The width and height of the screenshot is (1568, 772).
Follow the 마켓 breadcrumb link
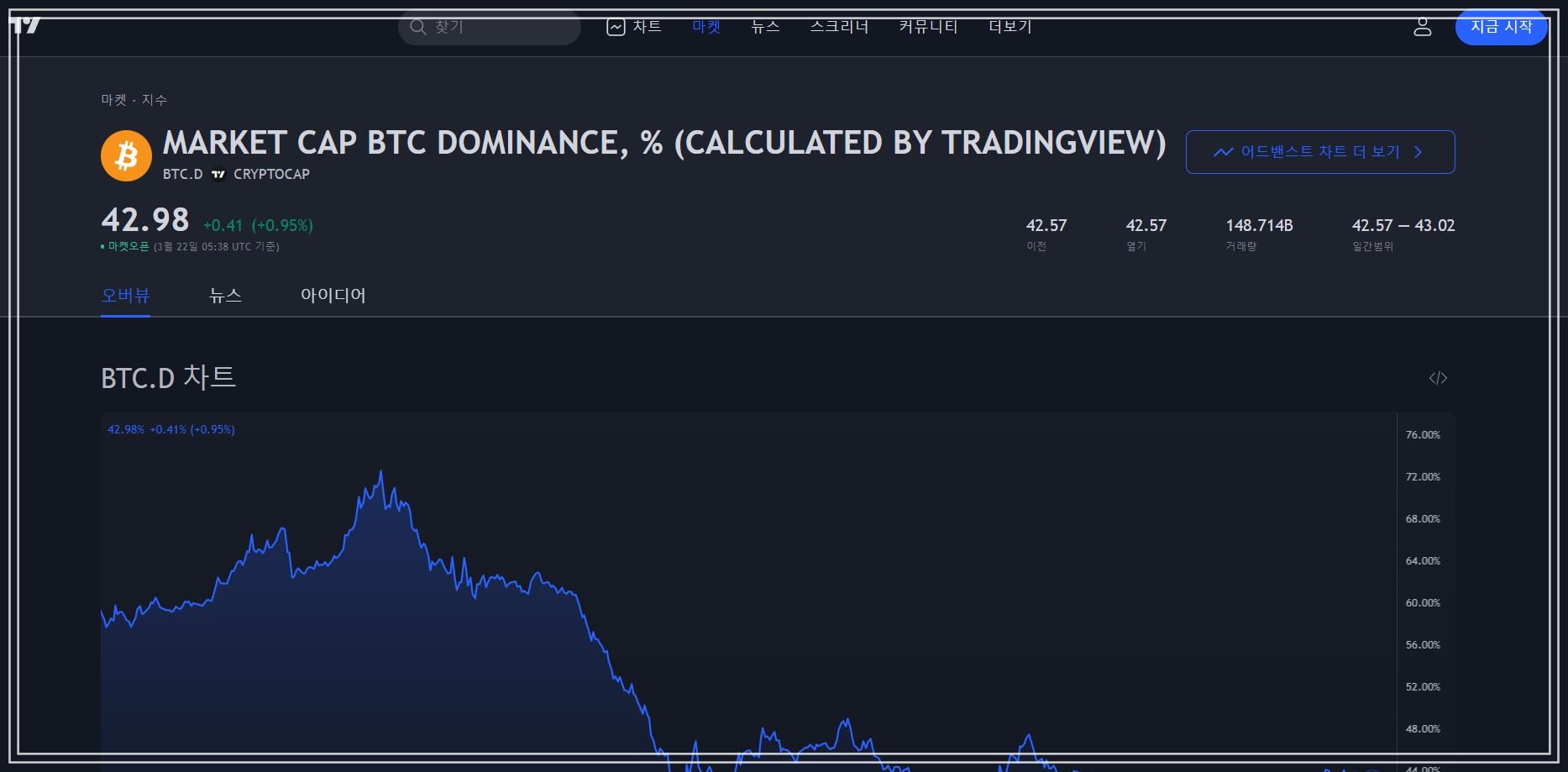[113, 100]
